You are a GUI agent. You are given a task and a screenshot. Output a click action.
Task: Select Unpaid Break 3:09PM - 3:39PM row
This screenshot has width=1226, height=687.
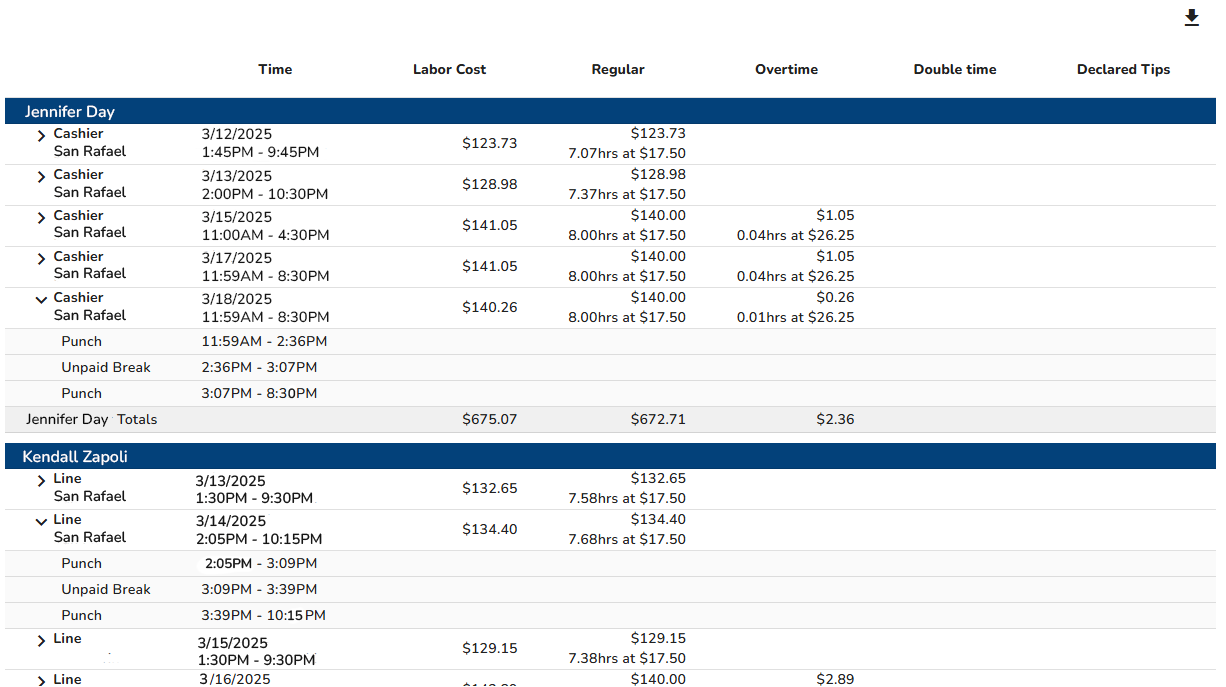pos(610,590)
